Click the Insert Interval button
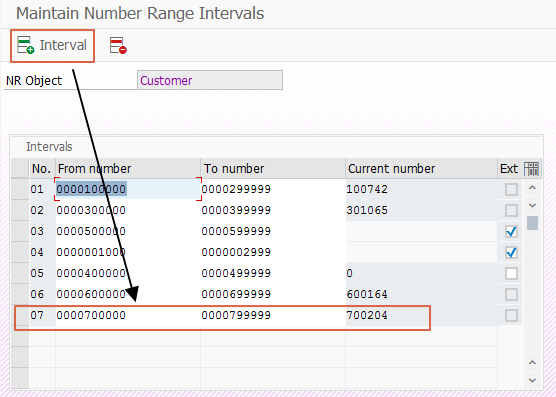 coord(52,45)
